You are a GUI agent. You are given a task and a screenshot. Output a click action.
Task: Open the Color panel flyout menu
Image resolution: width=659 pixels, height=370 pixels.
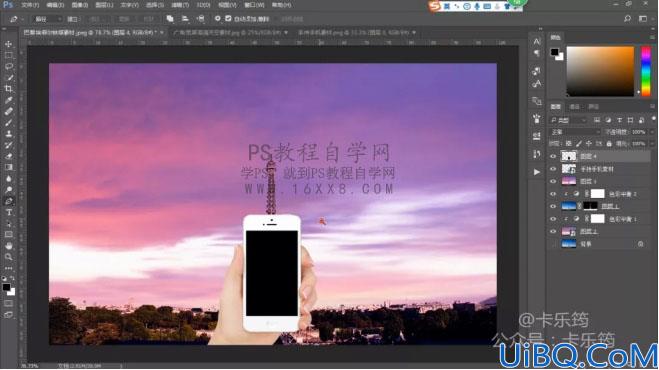[652, 37]
